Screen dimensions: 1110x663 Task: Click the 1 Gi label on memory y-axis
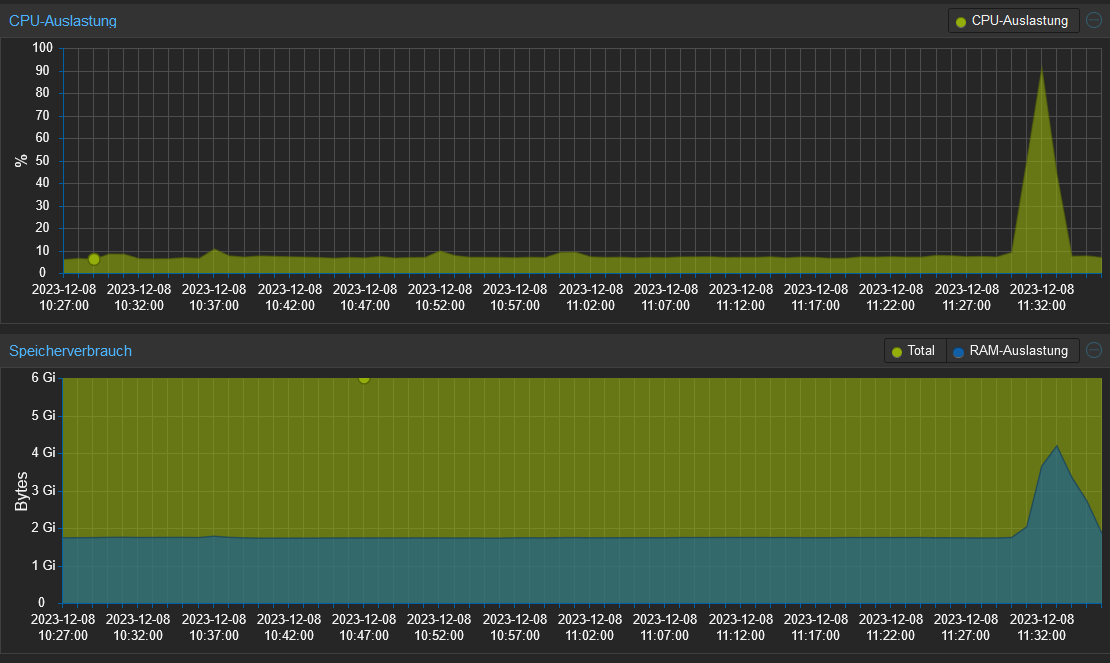[43, 565]
